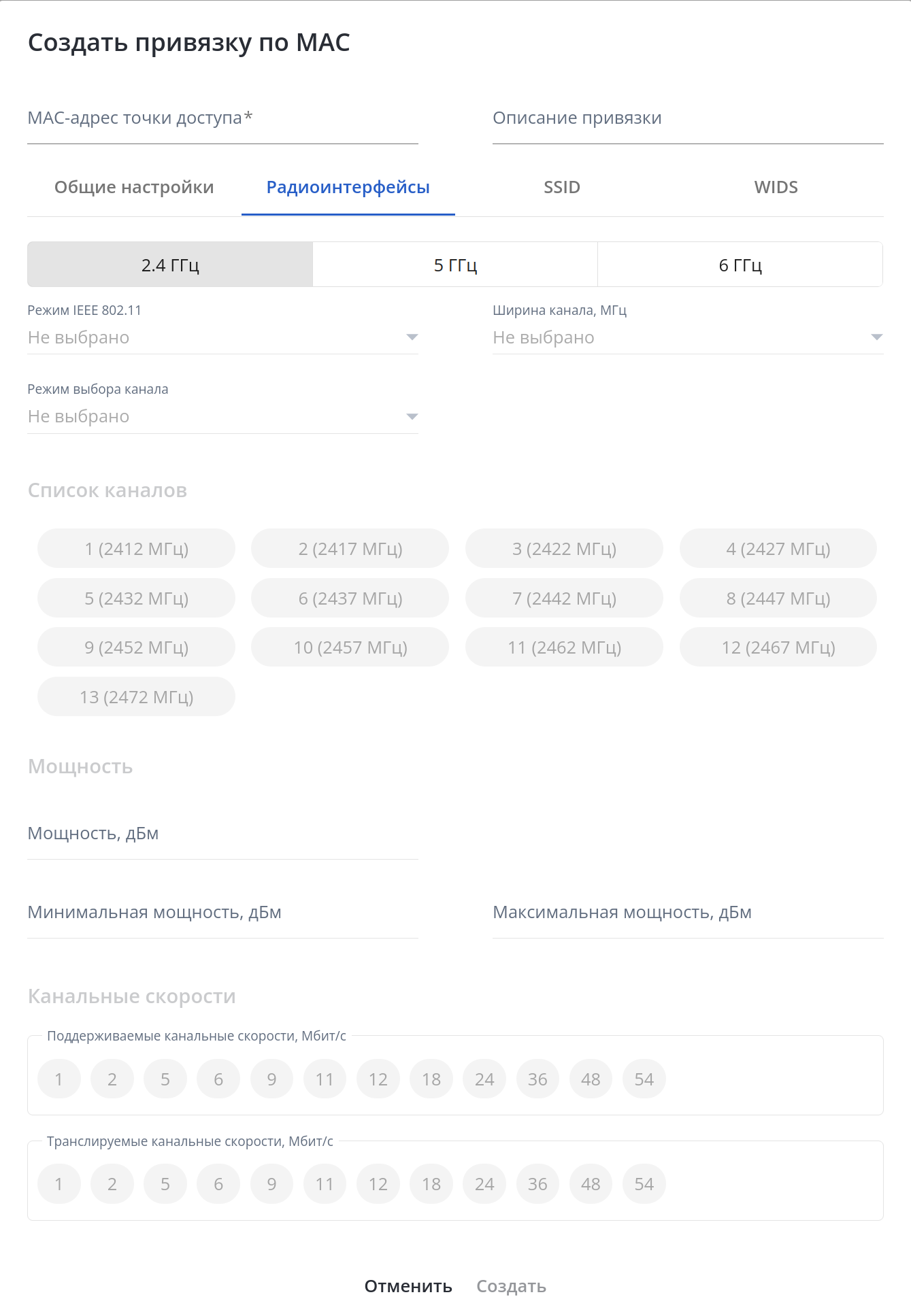Screen dimensions: 911x1316
Task: Toggle supported rate 54 Мбит/с
Action: point(644,1079)
